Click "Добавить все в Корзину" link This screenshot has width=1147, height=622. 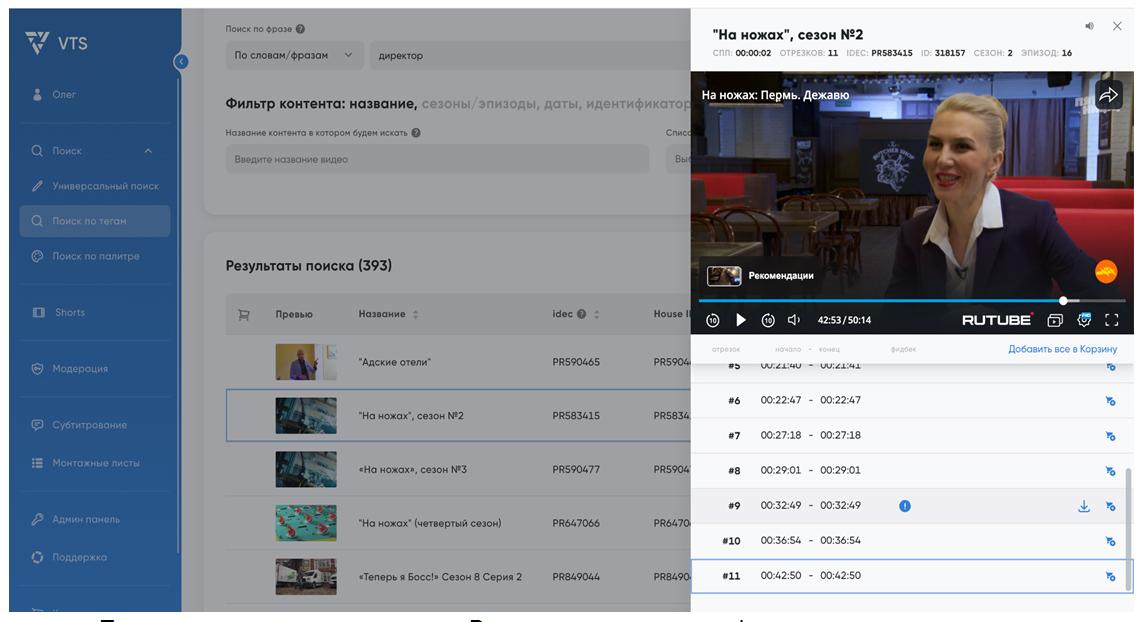[1062, 349]
